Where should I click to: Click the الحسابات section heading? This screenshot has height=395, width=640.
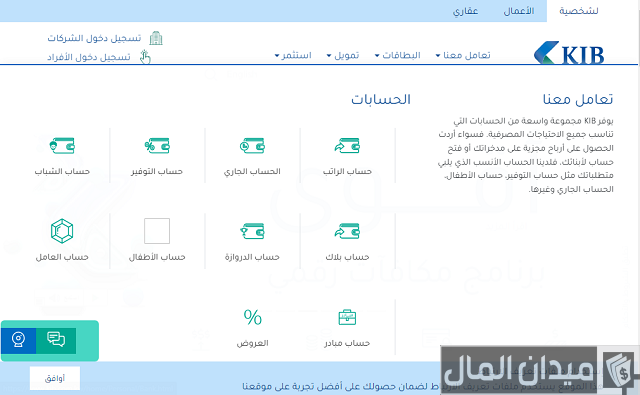[x=381, y=99]
